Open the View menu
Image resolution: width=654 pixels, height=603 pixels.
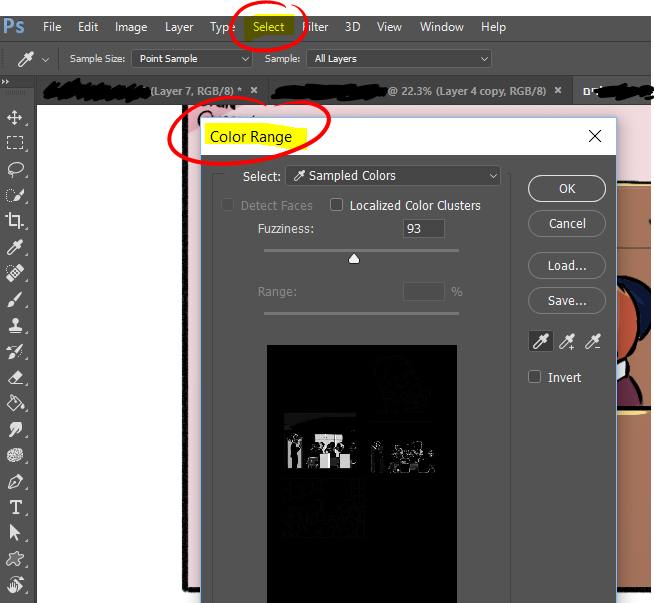[x=389, y=27]
